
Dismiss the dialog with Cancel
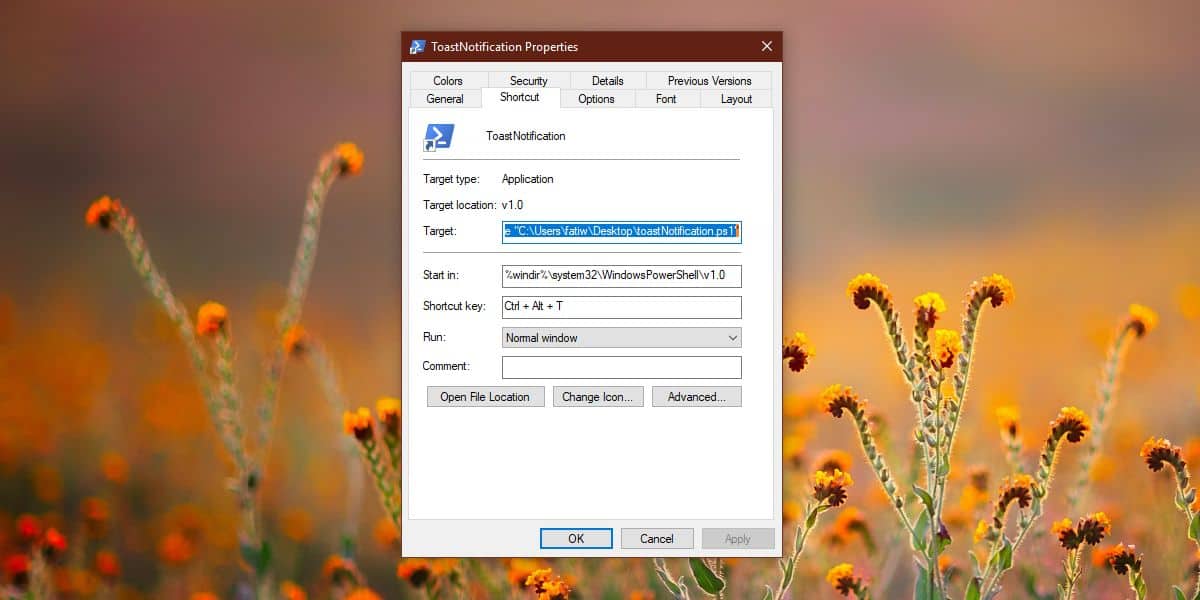point(657,538)
